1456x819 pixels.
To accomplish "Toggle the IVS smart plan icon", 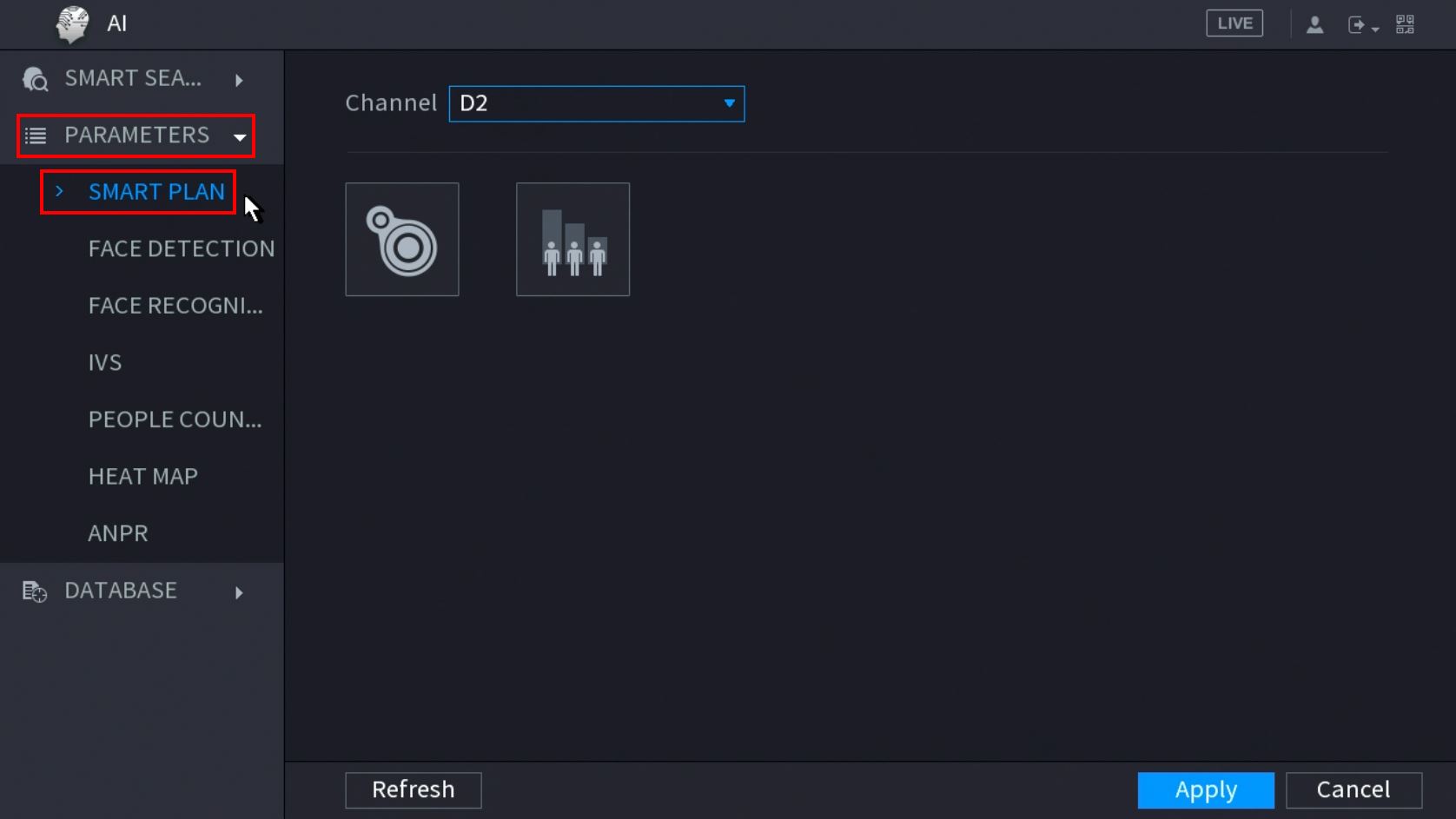I will point(402,240).
